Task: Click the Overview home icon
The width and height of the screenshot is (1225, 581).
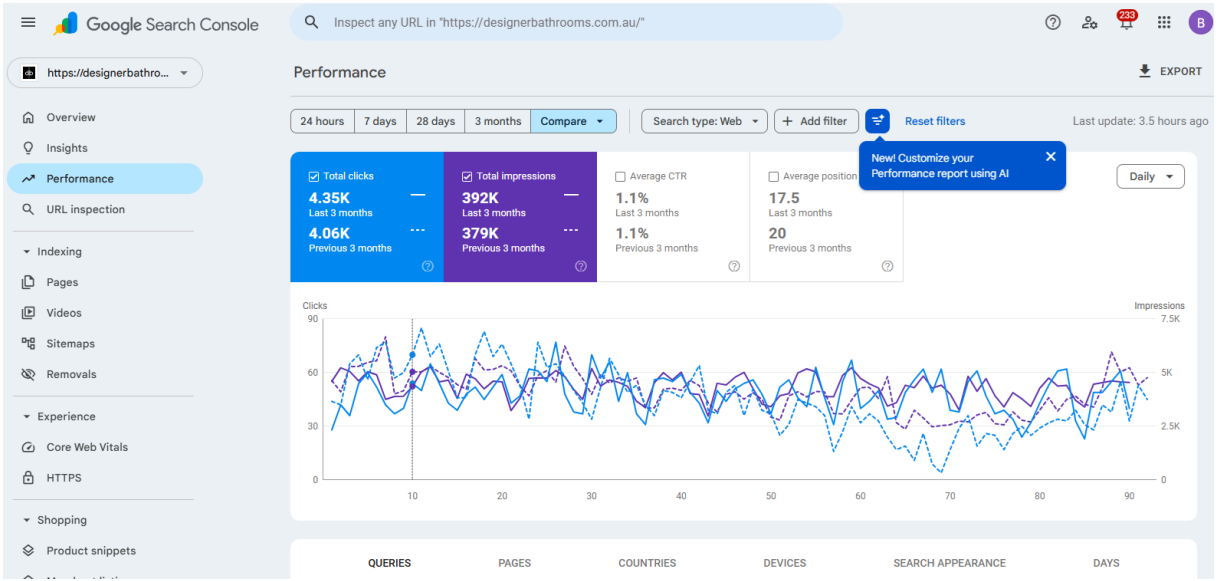Action: 28,117
